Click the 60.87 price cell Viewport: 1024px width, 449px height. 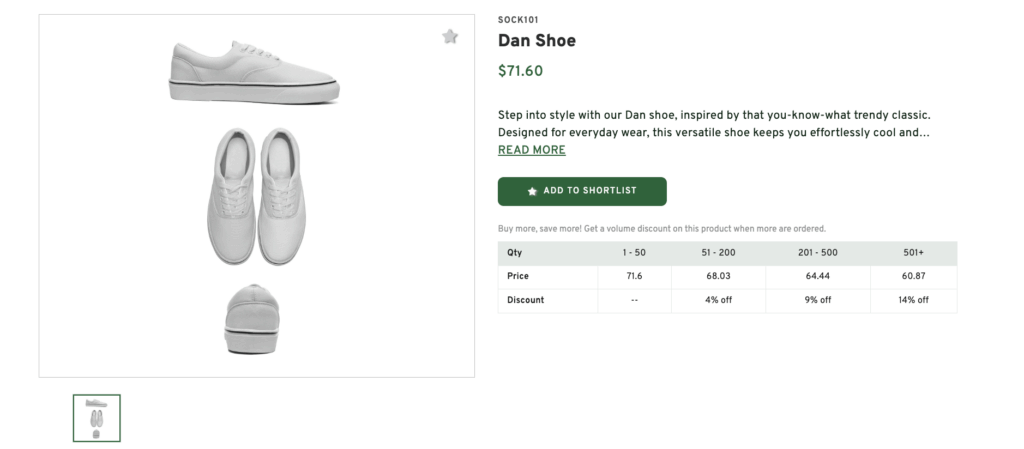914,276
